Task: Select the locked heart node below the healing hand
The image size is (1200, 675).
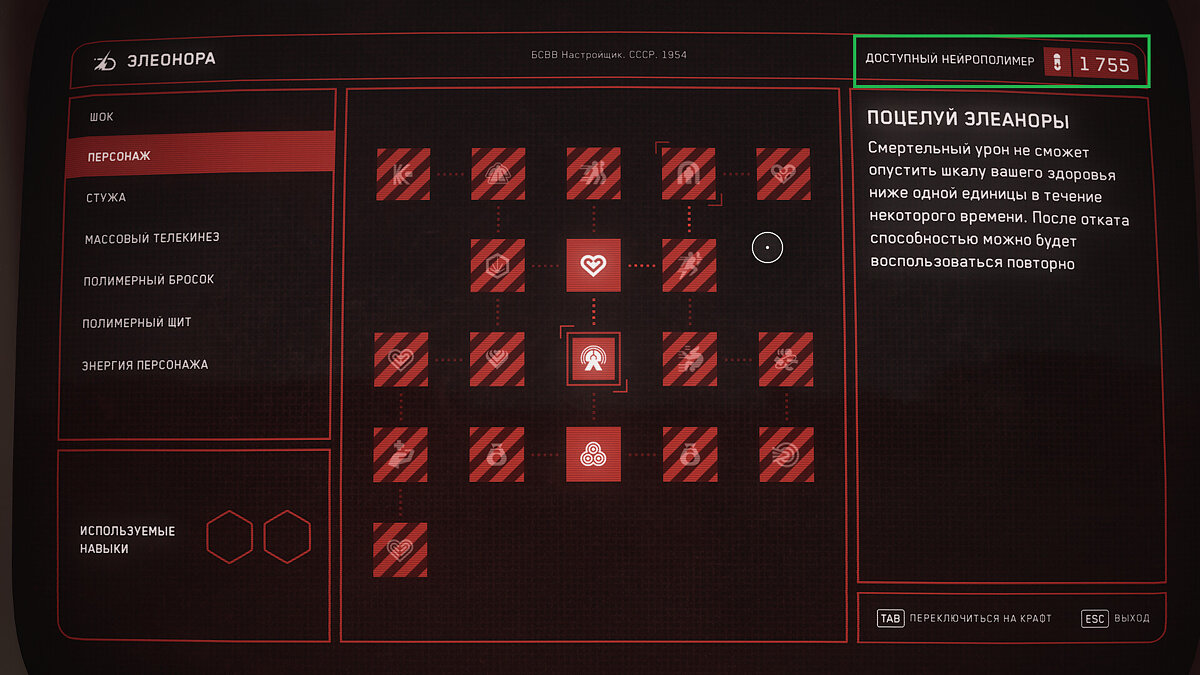Action: click(x=401, y=549)
